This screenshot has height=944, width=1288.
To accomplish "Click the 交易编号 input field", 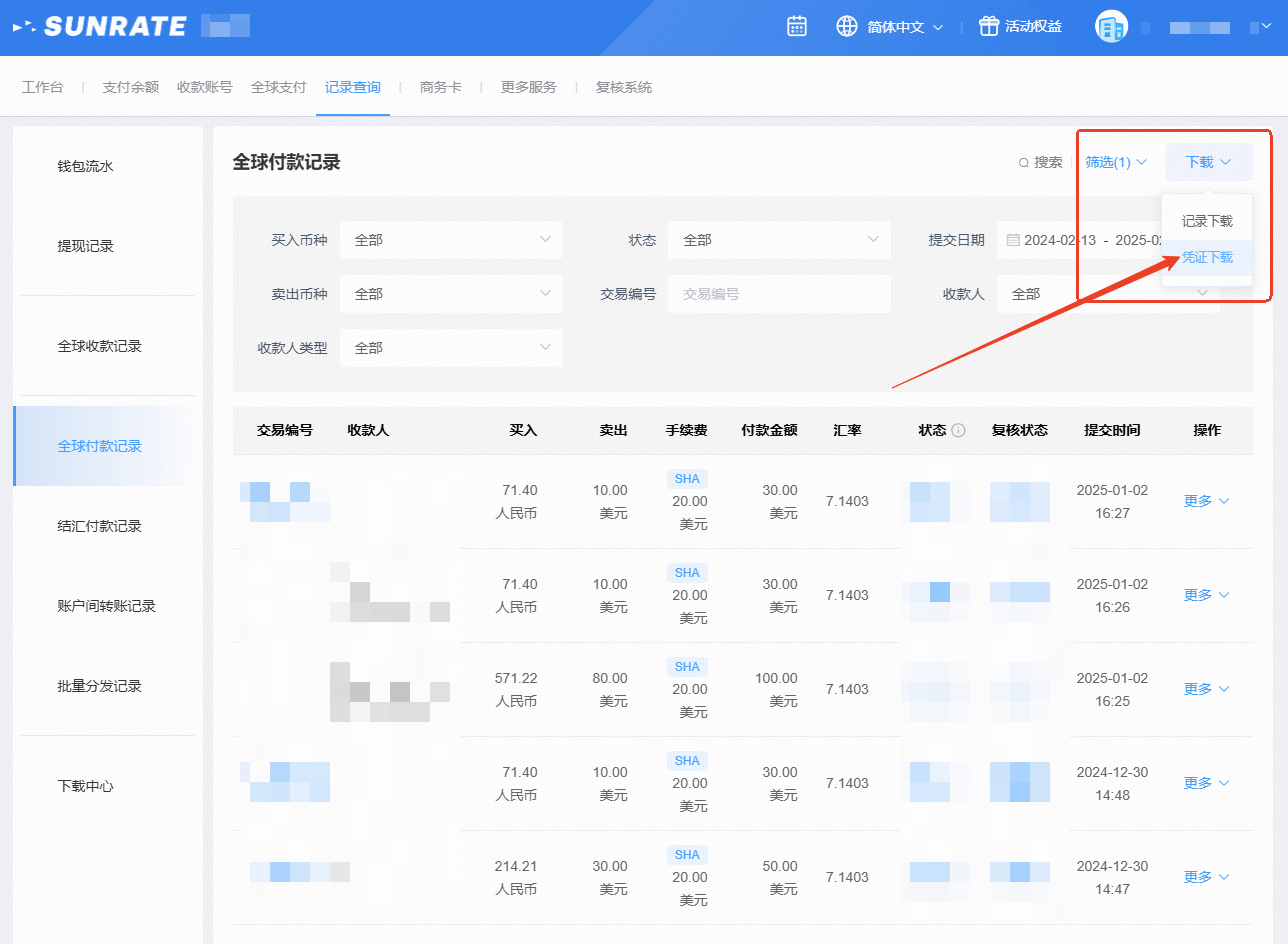I will point(779,294).
